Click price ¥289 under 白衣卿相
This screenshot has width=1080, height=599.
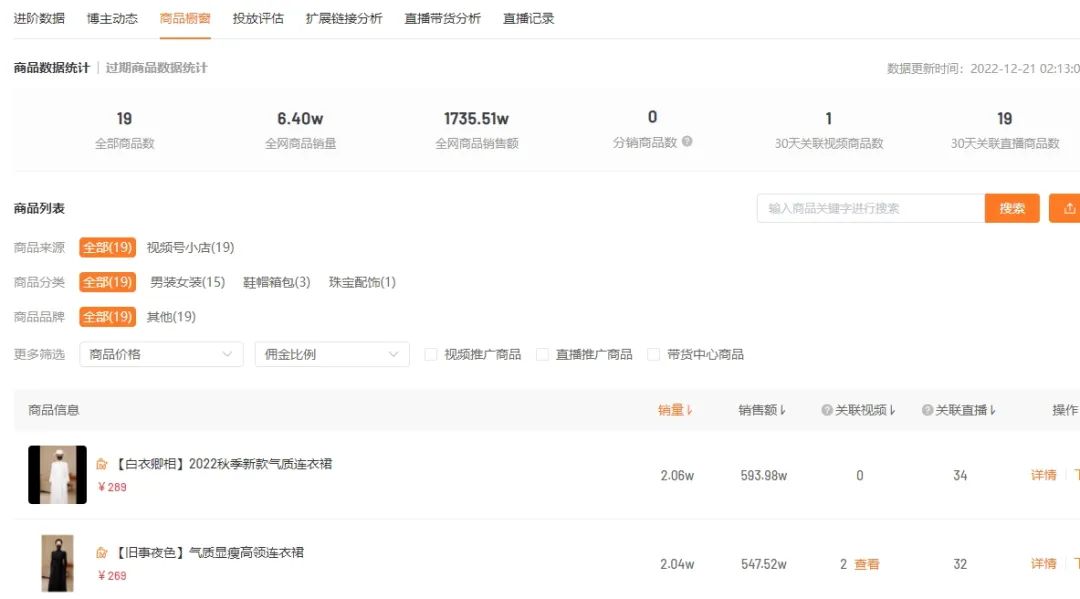click(112, 487)
